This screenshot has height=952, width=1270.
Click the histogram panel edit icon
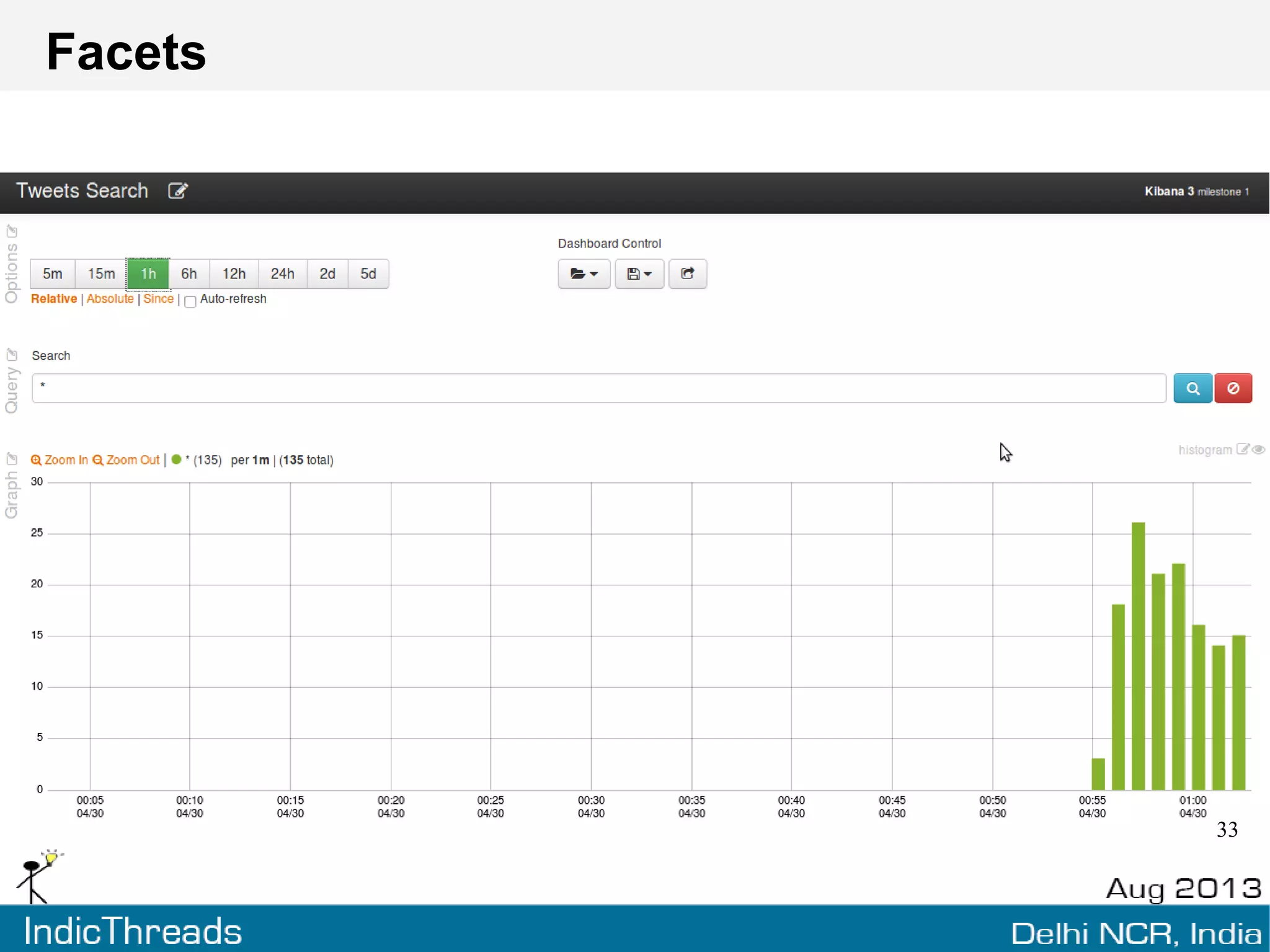1242,449
